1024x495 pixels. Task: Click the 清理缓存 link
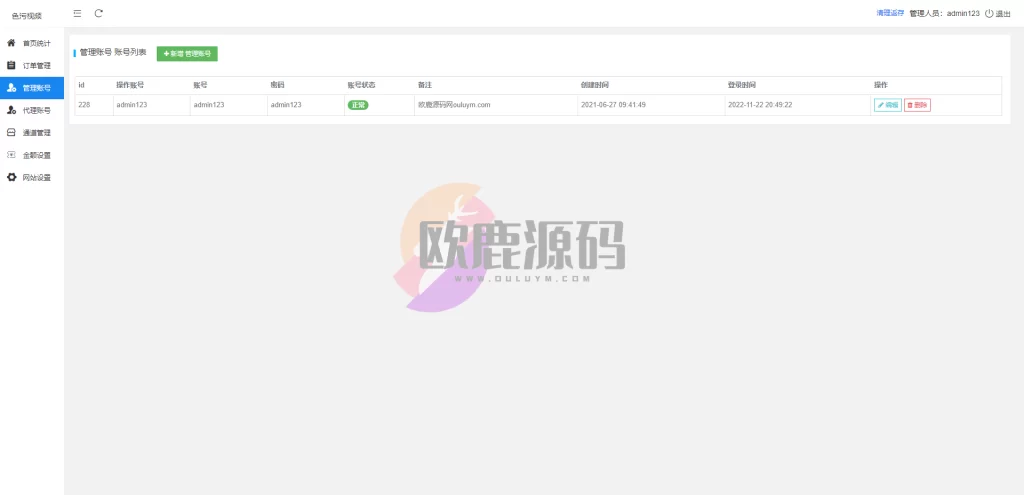[x=890, y=13]
